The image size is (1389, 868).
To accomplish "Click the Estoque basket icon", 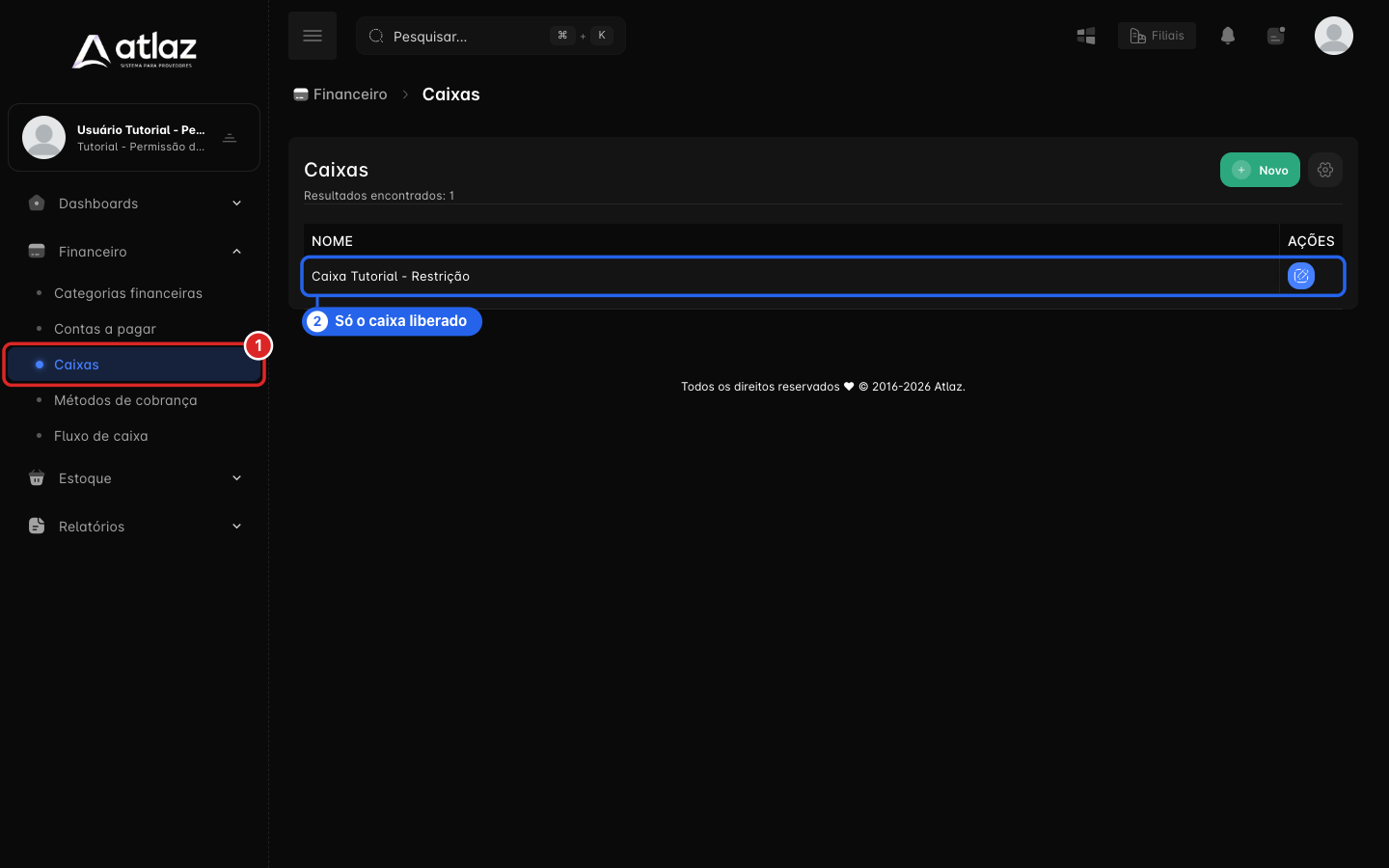I will 37,478.
